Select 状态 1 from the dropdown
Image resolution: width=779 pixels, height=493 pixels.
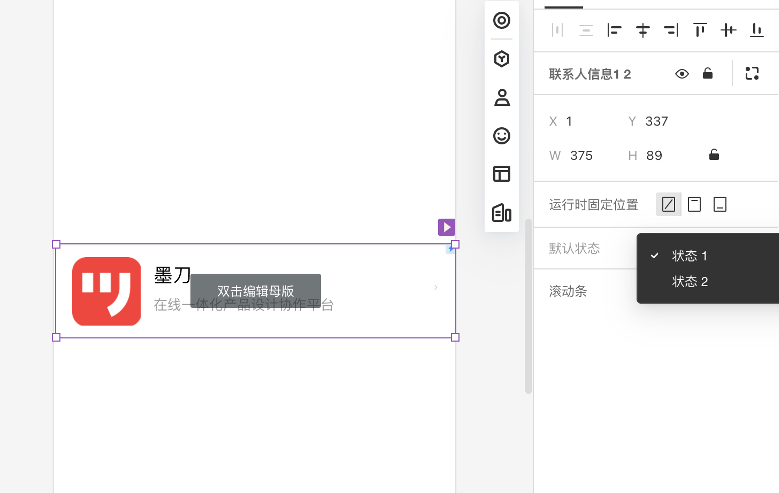pos(689,256)
